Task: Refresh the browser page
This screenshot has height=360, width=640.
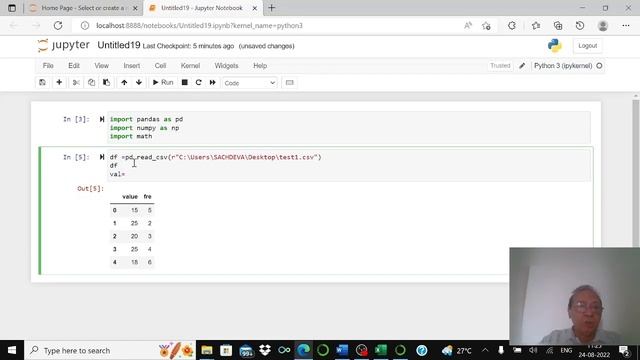Action: pos(58,26)
